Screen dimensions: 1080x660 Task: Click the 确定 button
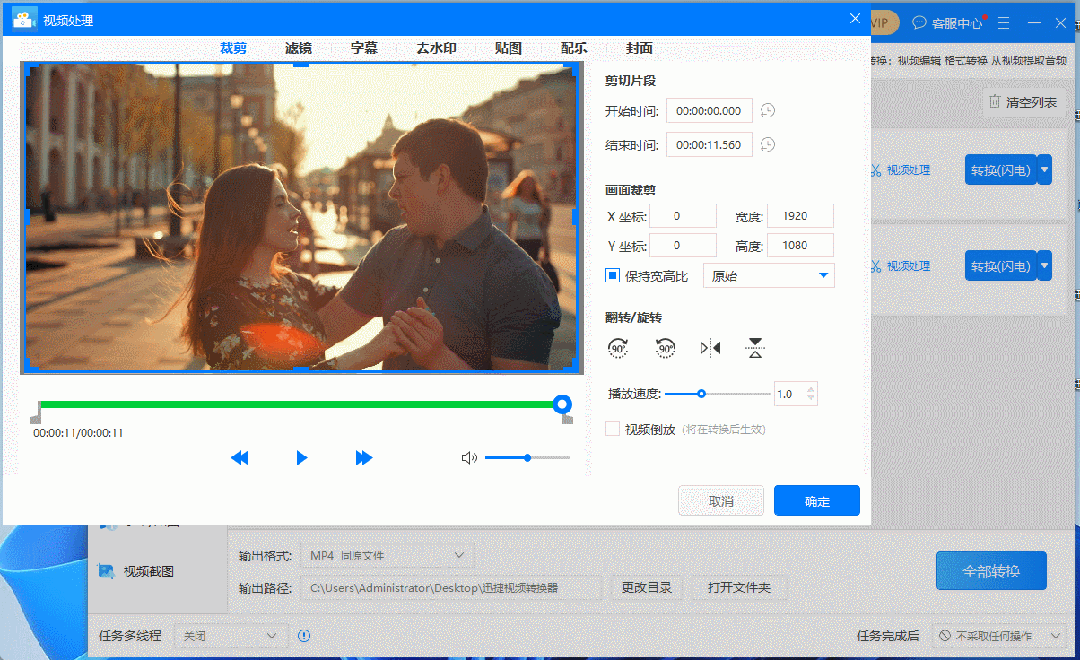pyautogui.click(x=817, y=501)
